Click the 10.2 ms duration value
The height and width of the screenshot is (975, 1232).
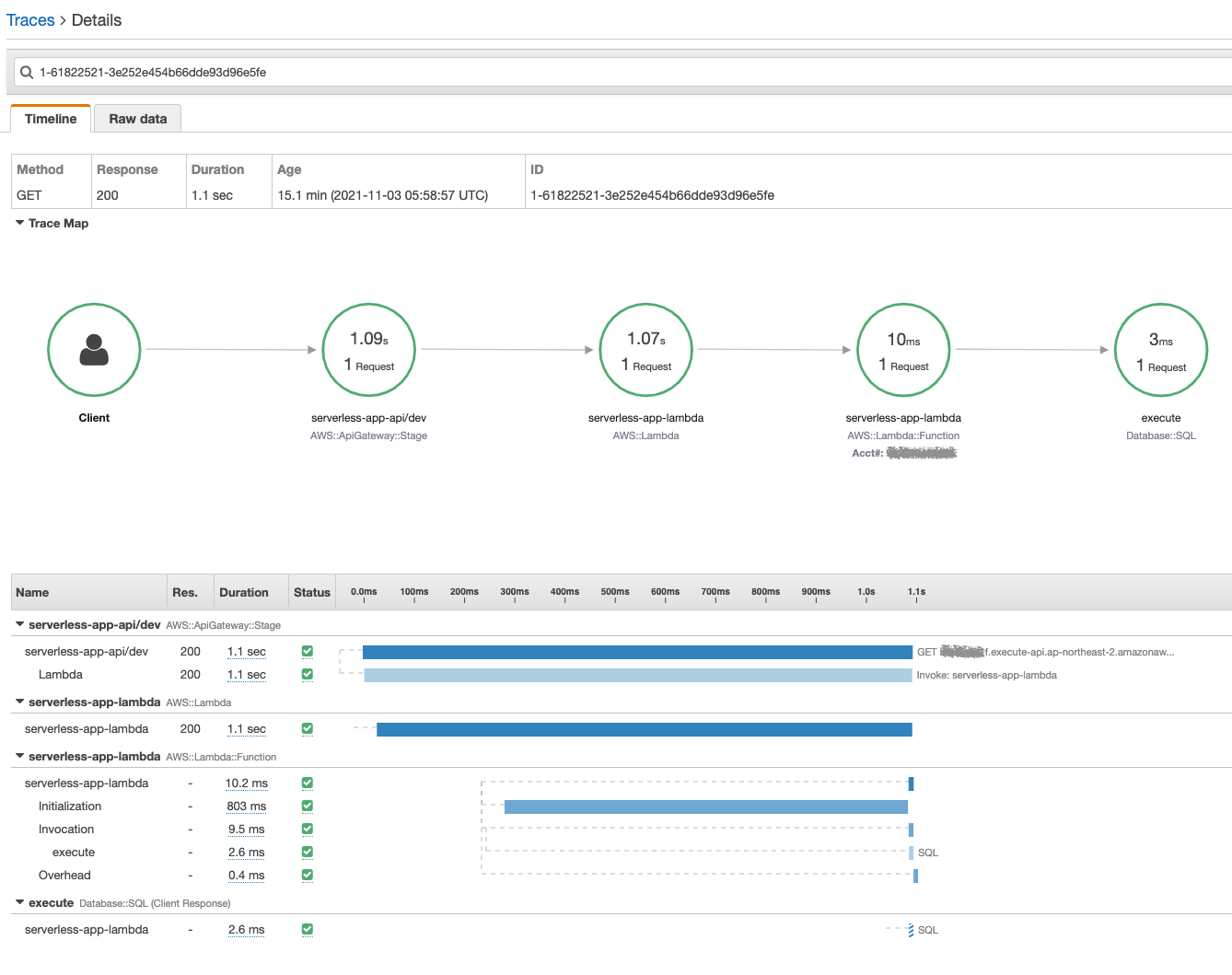pyautogui.click(x=247, y=783)
